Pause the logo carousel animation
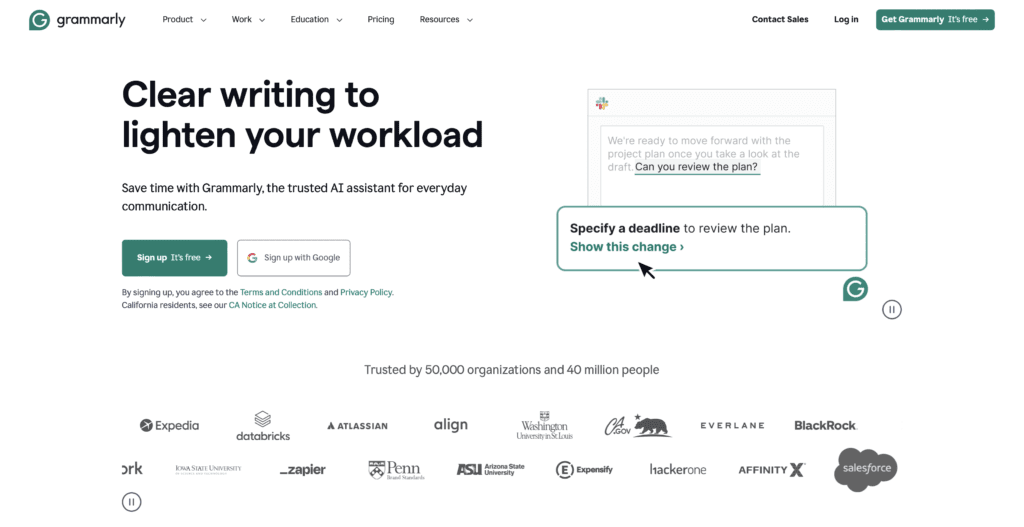Image resolution: width=1024 pixels, height=527 pixels. coord(132,502)
